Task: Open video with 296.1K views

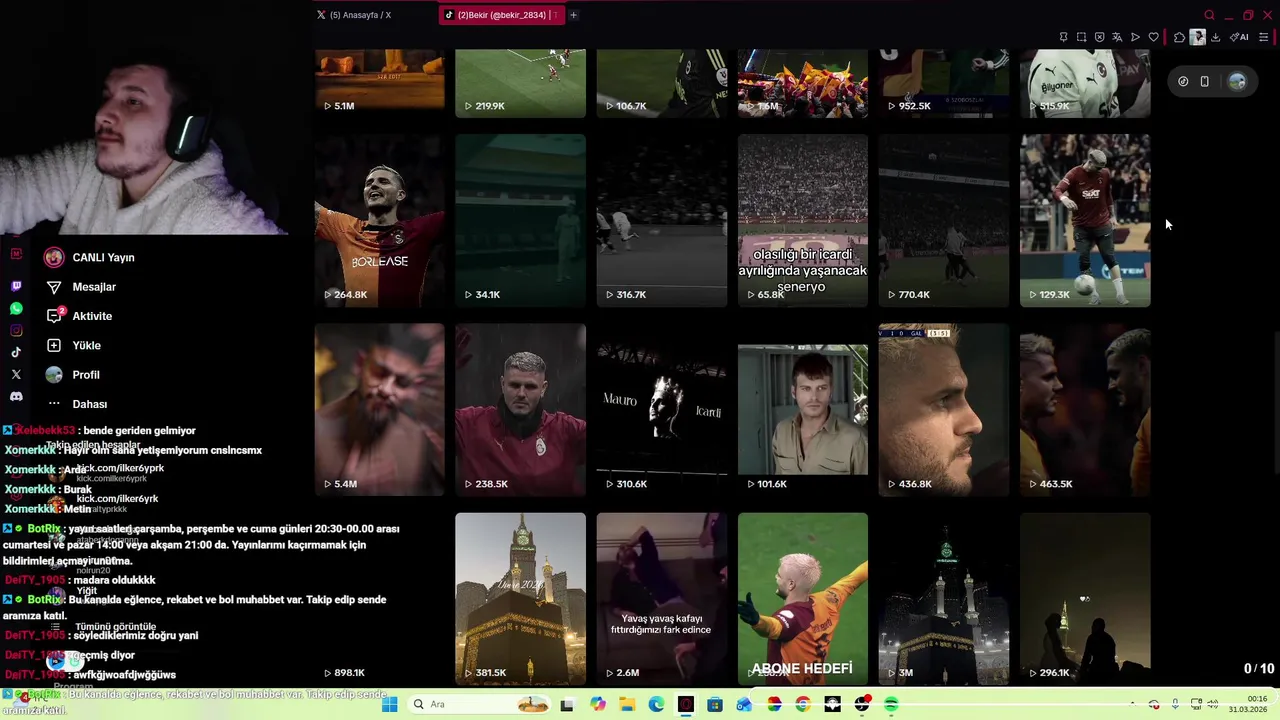Action: tap(1085, 599)
